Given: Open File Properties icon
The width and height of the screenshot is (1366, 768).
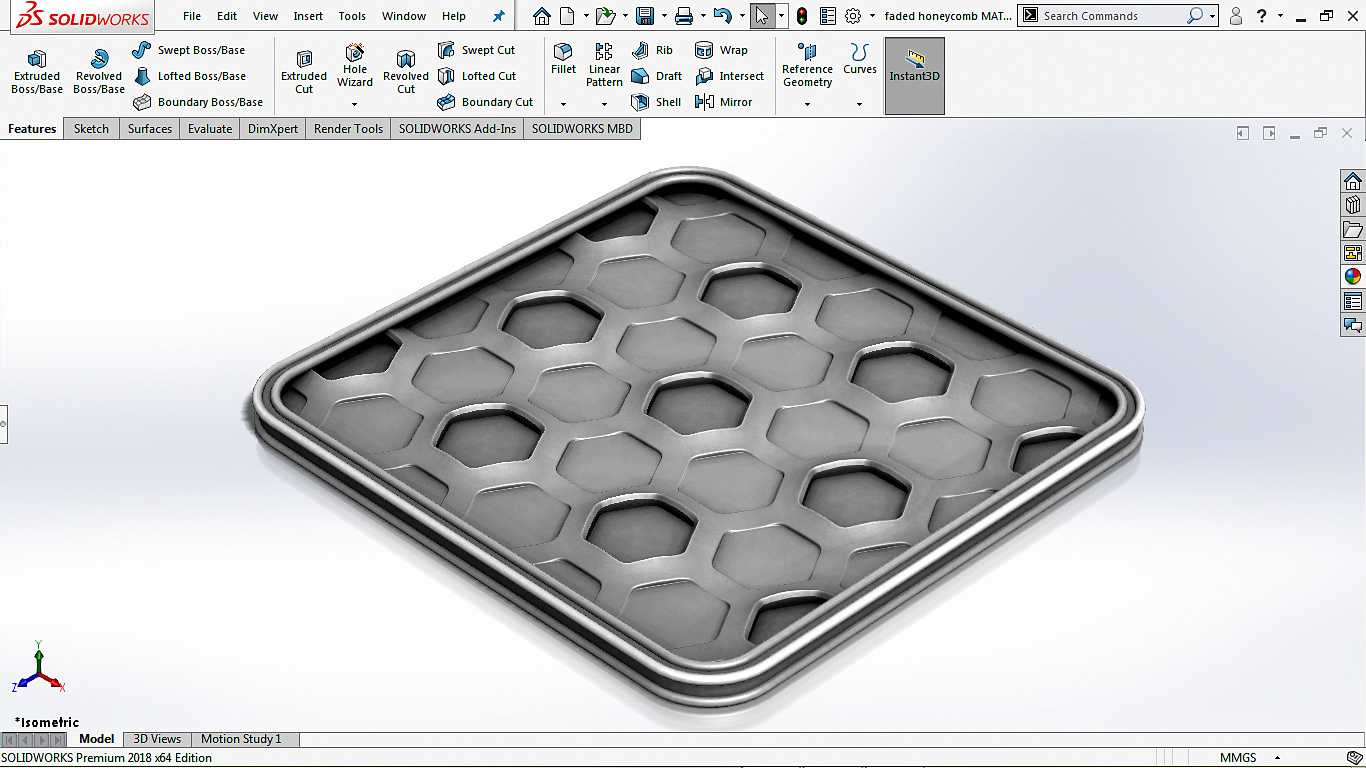Looking at the screenshot, I should [x=828, y=16].
